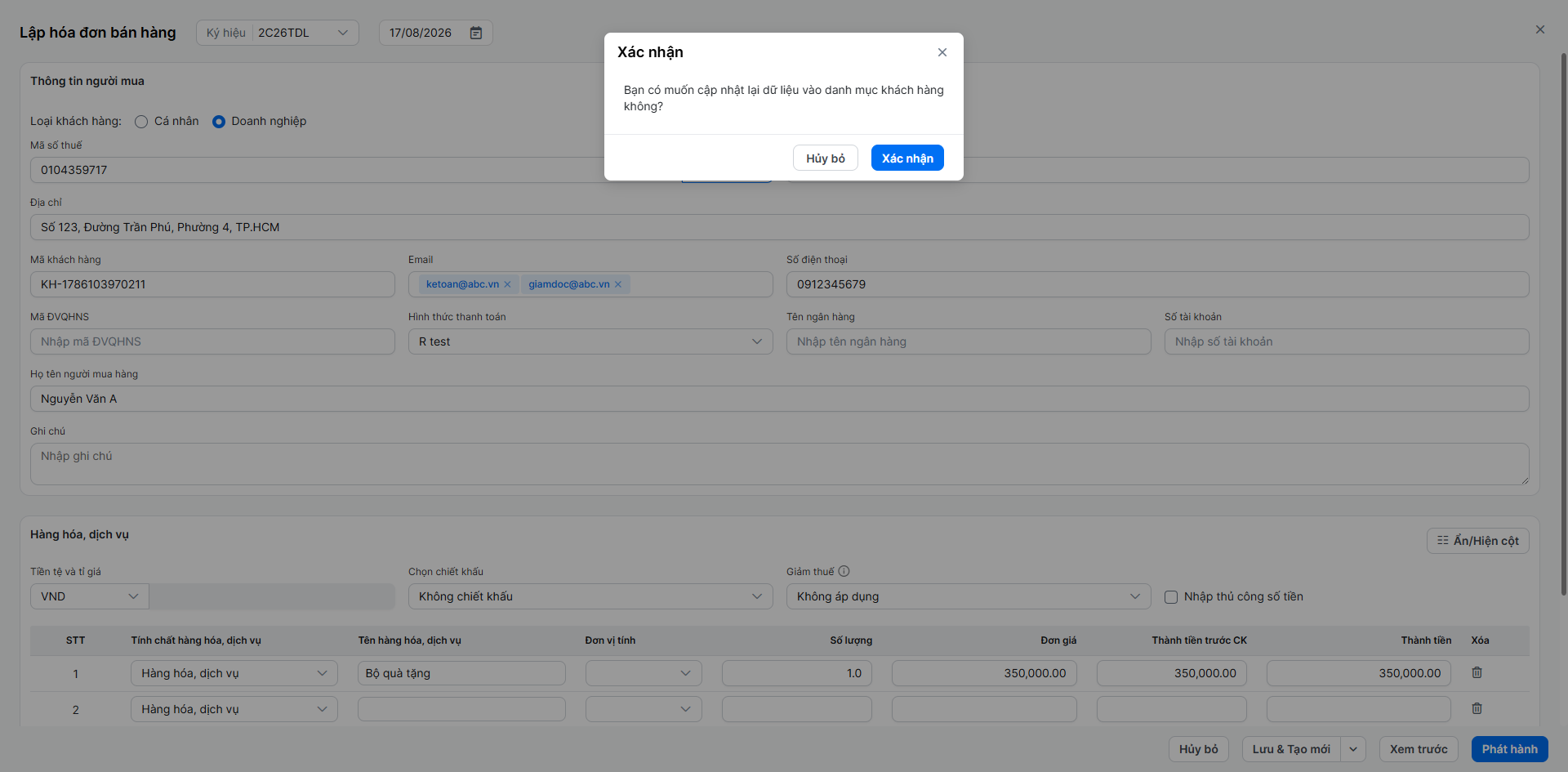
Task: Click row 2 Tên hàng hóa field
Action: click(461, 709)
